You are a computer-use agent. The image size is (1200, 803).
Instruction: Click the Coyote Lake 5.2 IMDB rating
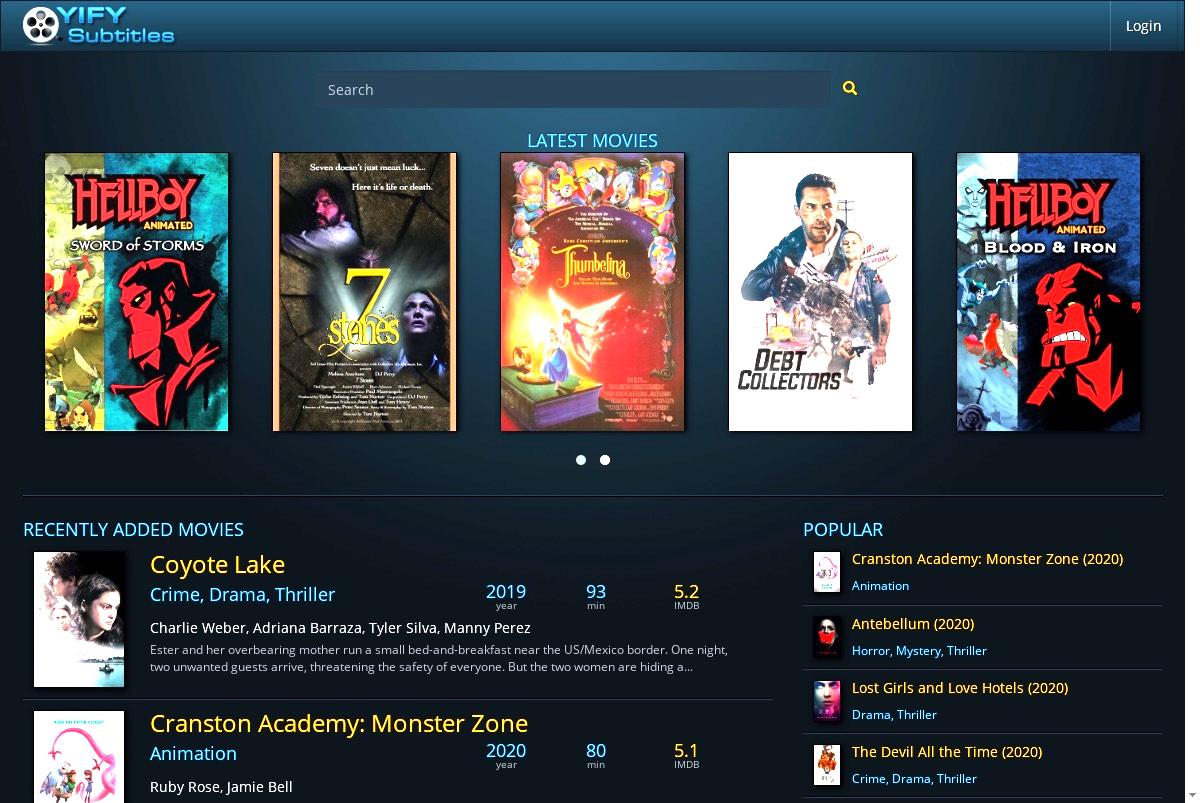pyautogui.click(x=687, y=591)
